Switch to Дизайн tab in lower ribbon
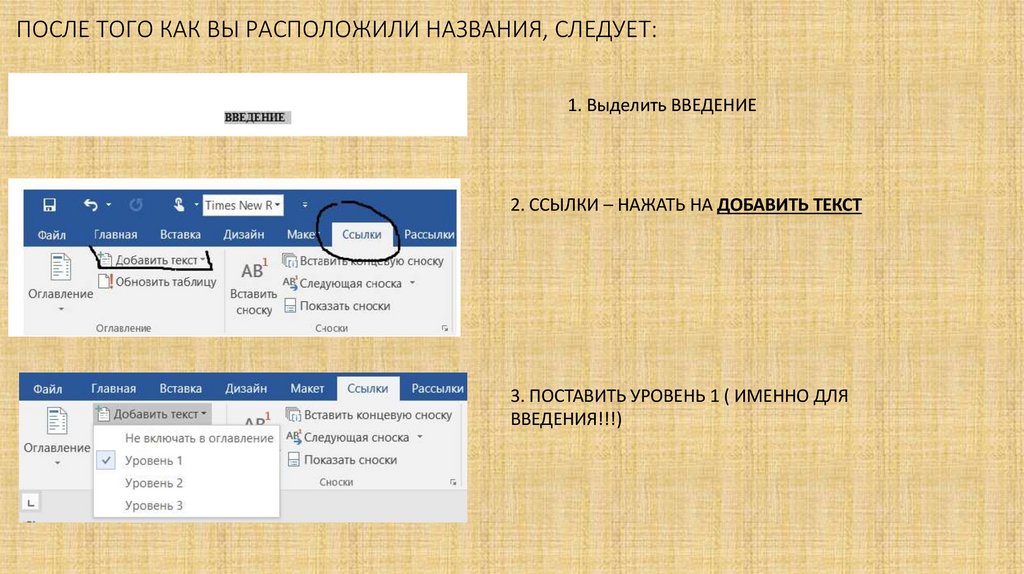This screenshot has width=1024, height=574. click(246, 389)
